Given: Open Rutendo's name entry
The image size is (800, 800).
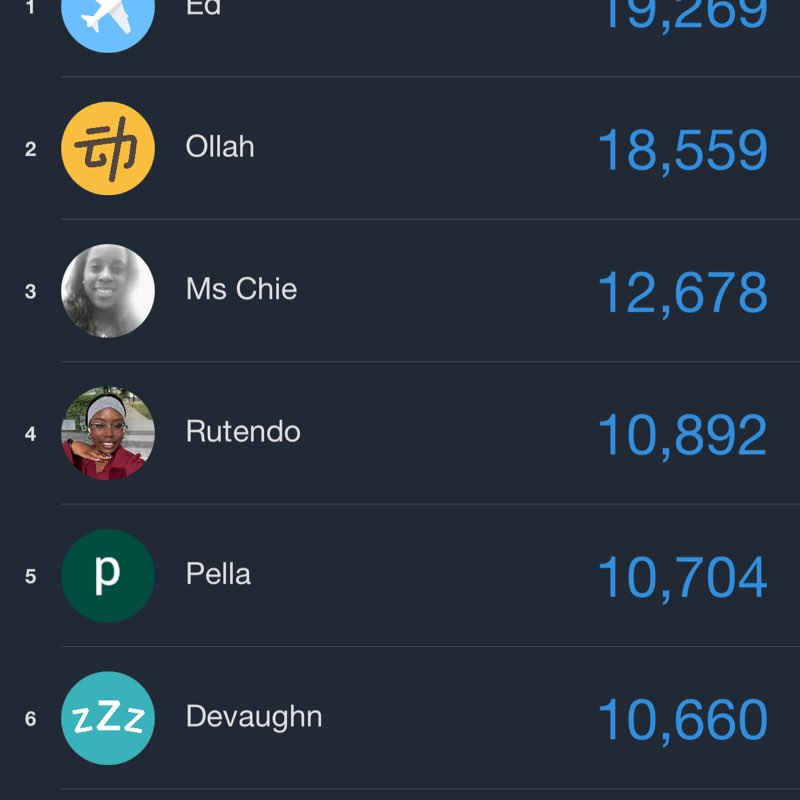Looking at the screenshot, I should [243, 432].
